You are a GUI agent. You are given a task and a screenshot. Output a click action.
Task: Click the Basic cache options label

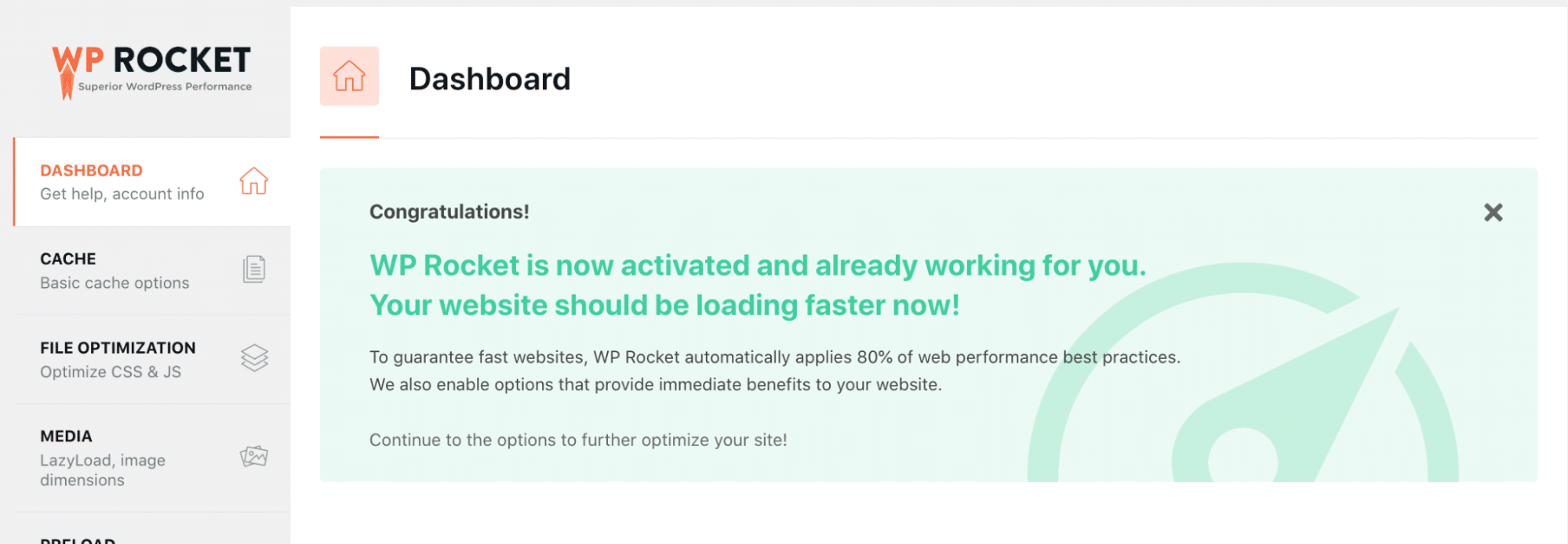115,283
